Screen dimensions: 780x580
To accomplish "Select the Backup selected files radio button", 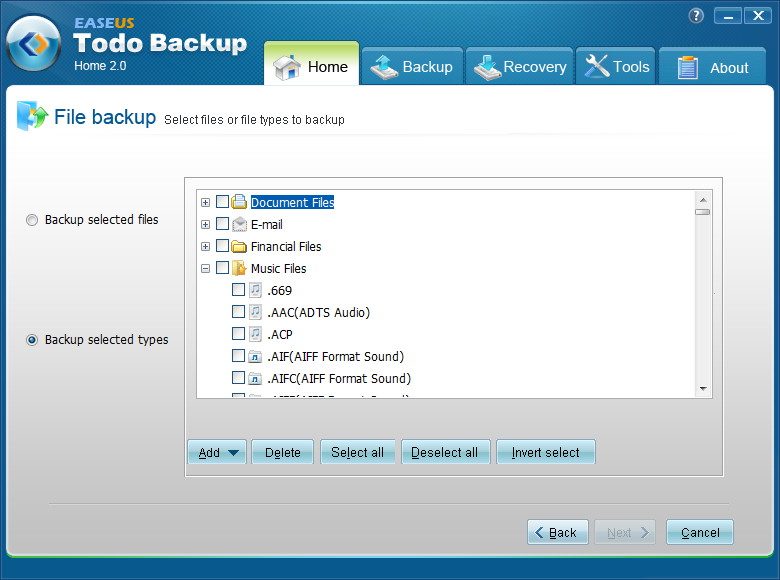I will point(32,220).
